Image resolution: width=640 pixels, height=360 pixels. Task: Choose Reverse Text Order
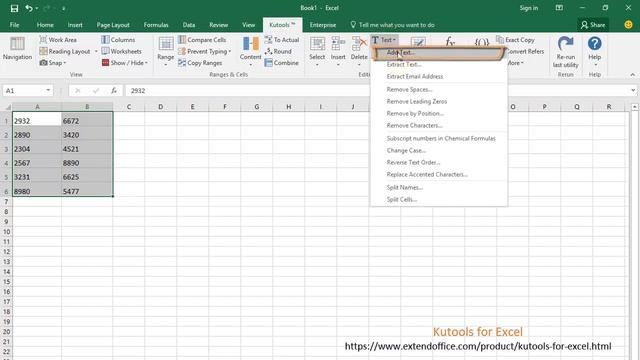coord(439,162)
